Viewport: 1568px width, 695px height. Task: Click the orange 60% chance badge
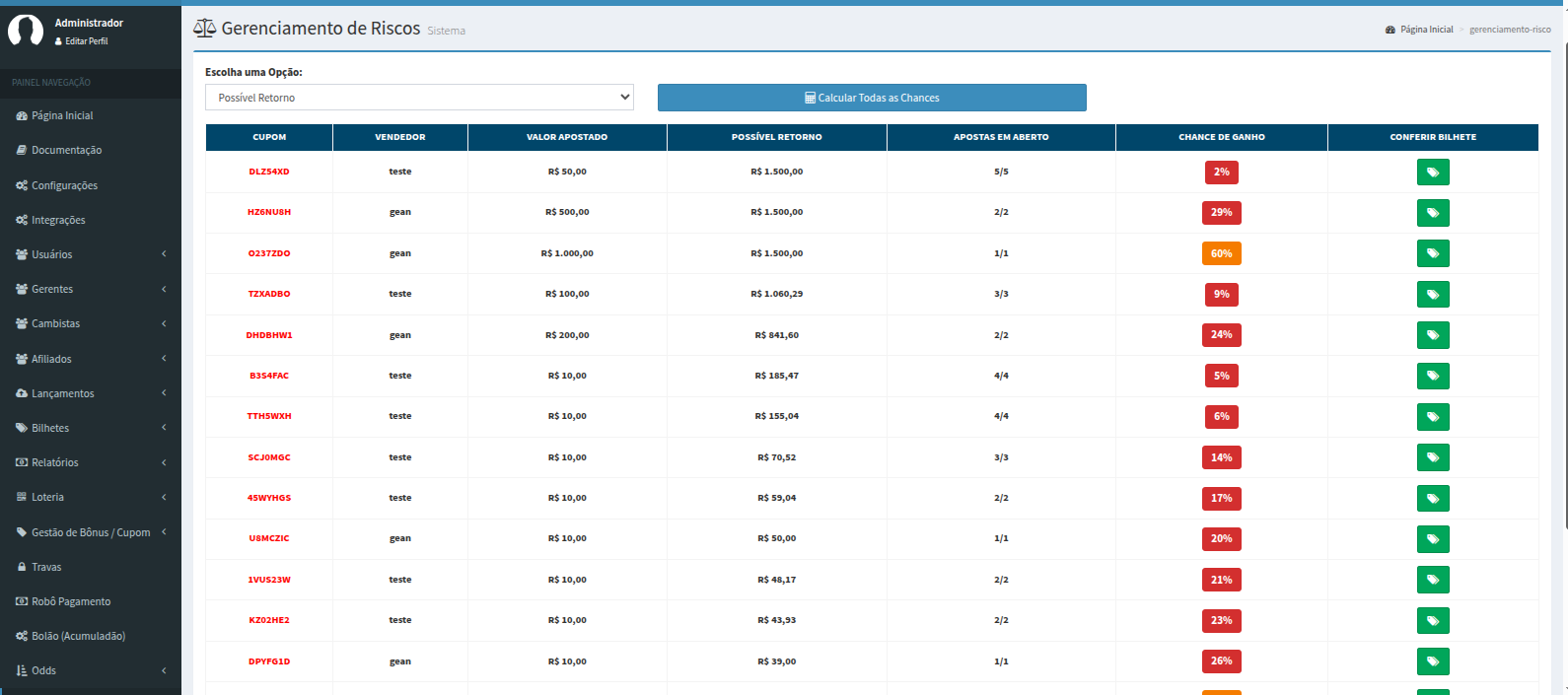tap(1221, 253)
